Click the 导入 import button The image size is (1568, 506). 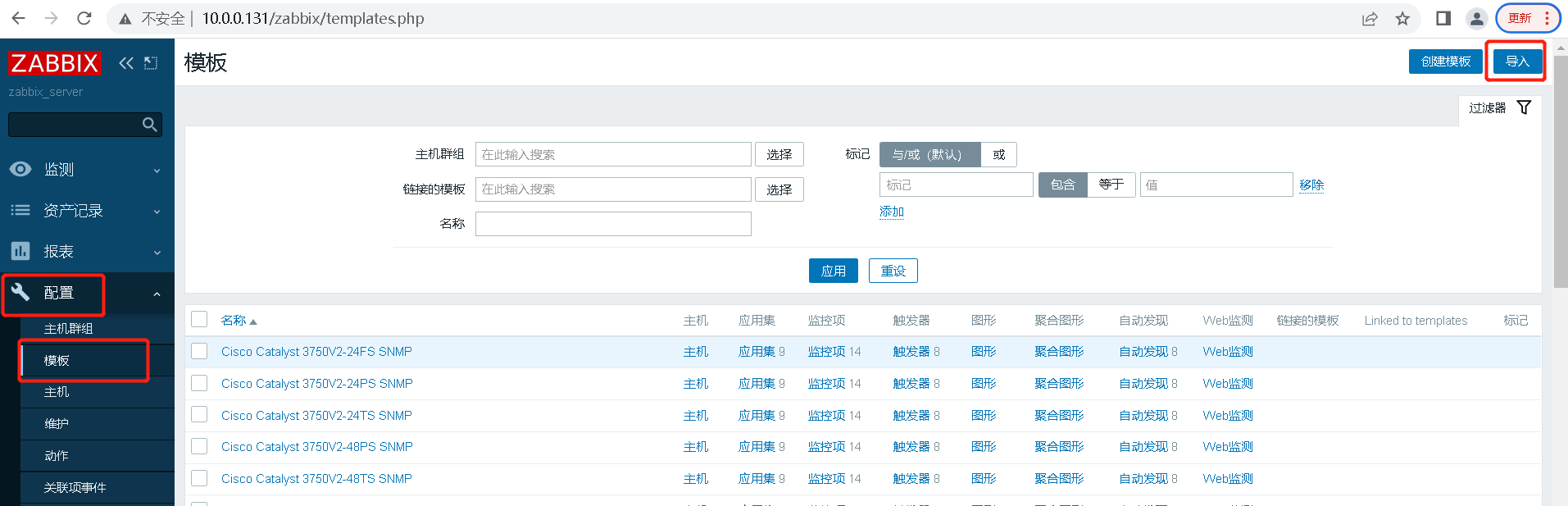click(1517, 62)
